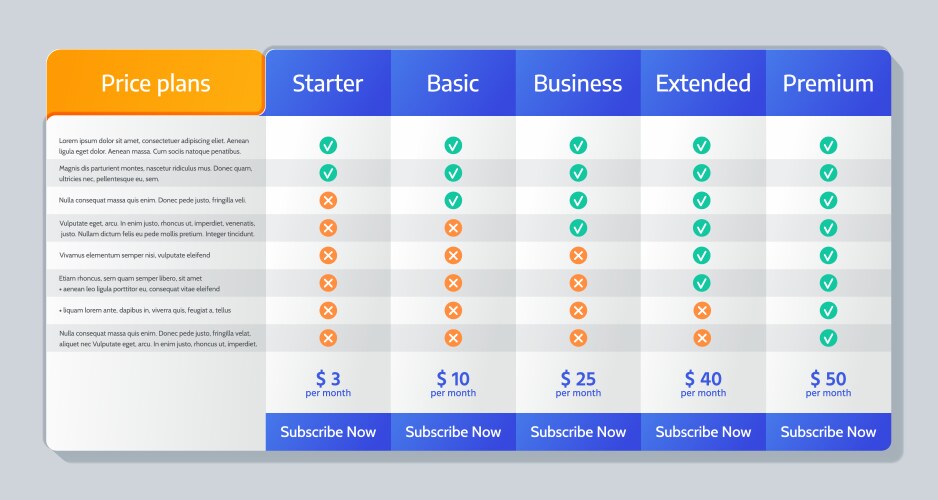Screen dimensions: 938x500
Task: Click Basic's orange X in fourth row
Action: click(453, 228)
